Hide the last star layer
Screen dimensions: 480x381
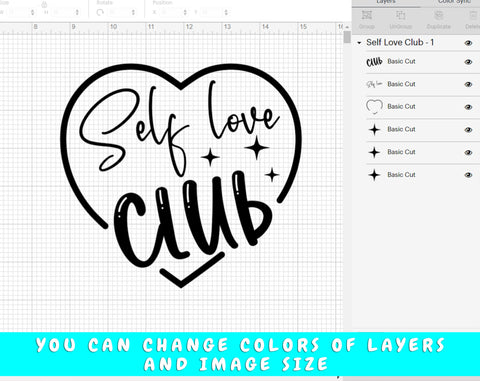pos(468,175)
